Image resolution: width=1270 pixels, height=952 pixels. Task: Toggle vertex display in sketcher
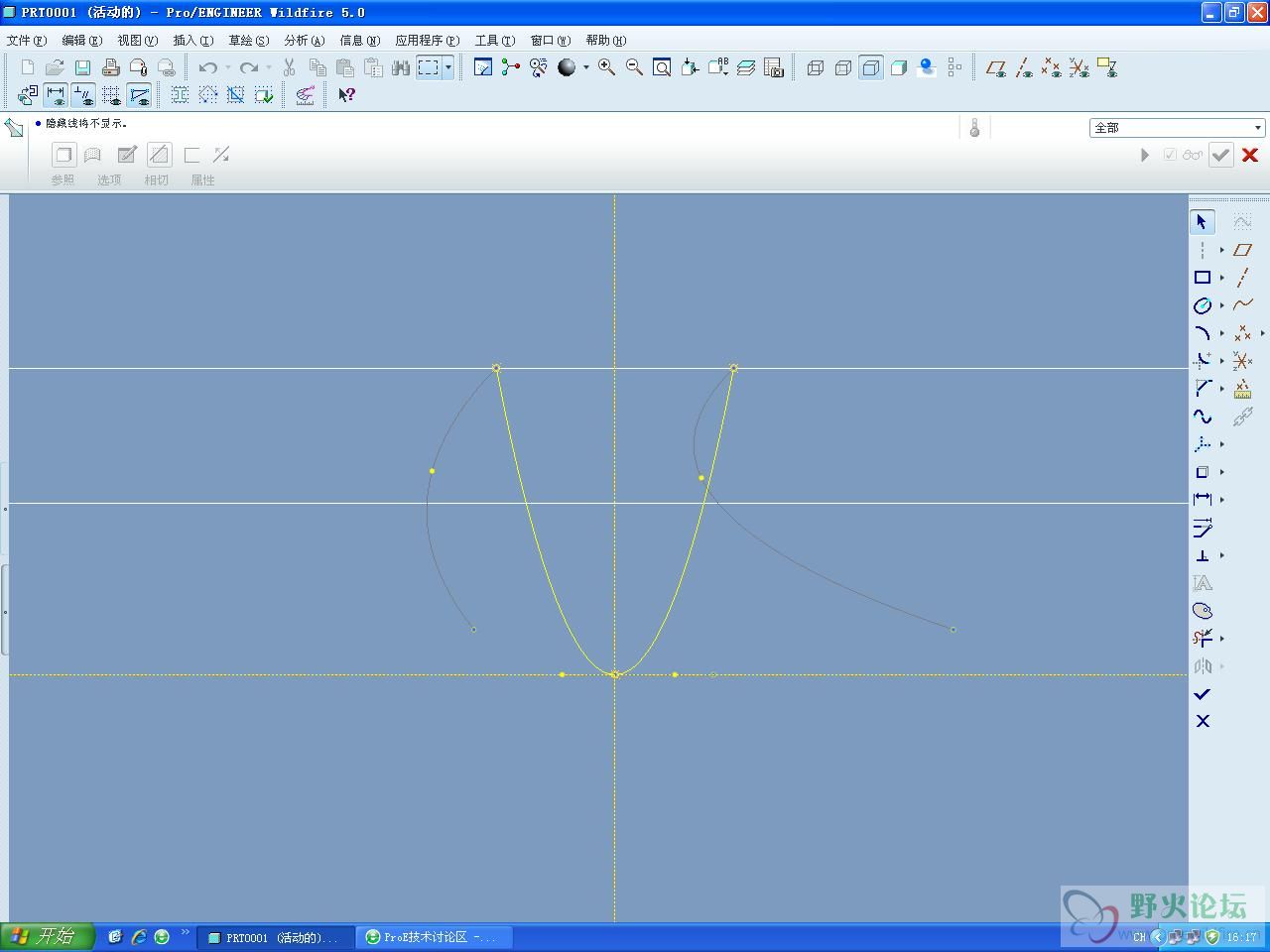[x=139, y=95]
